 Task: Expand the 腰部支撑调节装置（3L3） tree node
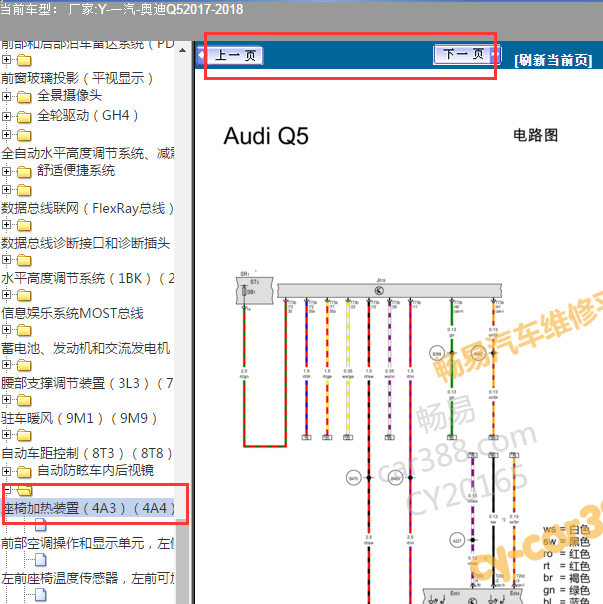click(6, 365)
